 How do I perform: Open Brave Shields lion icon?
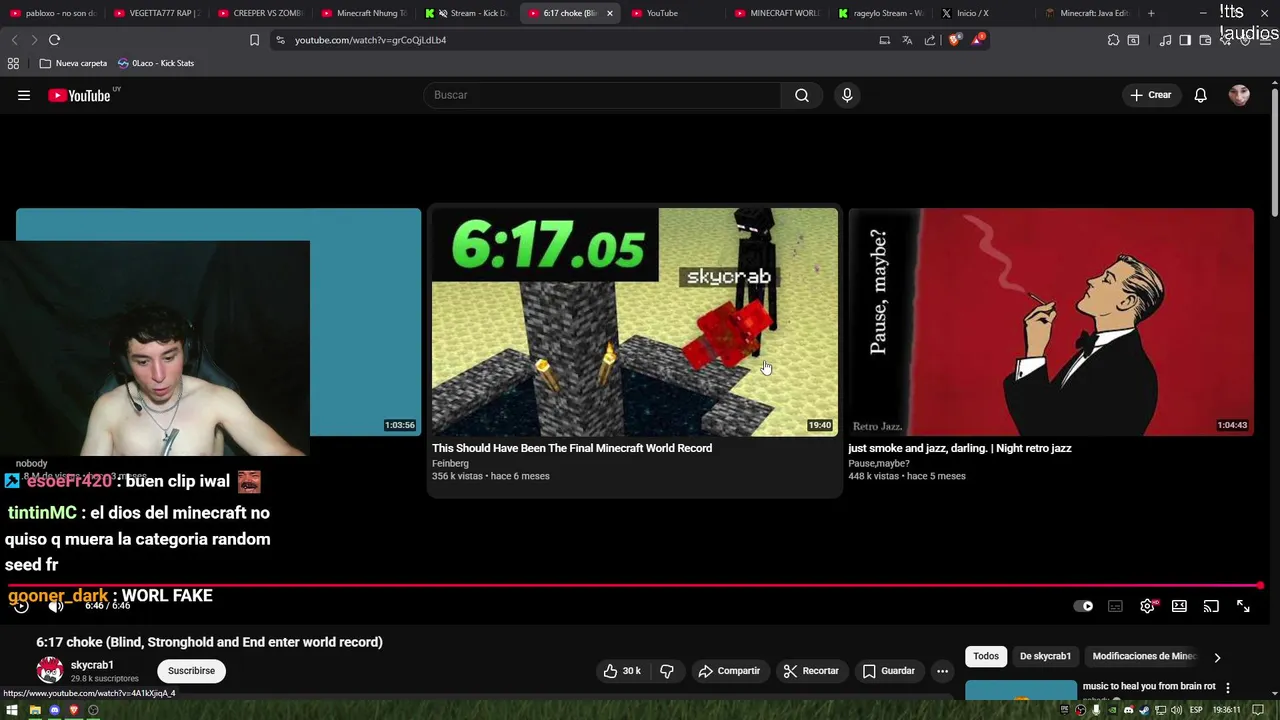pos(954,40)
